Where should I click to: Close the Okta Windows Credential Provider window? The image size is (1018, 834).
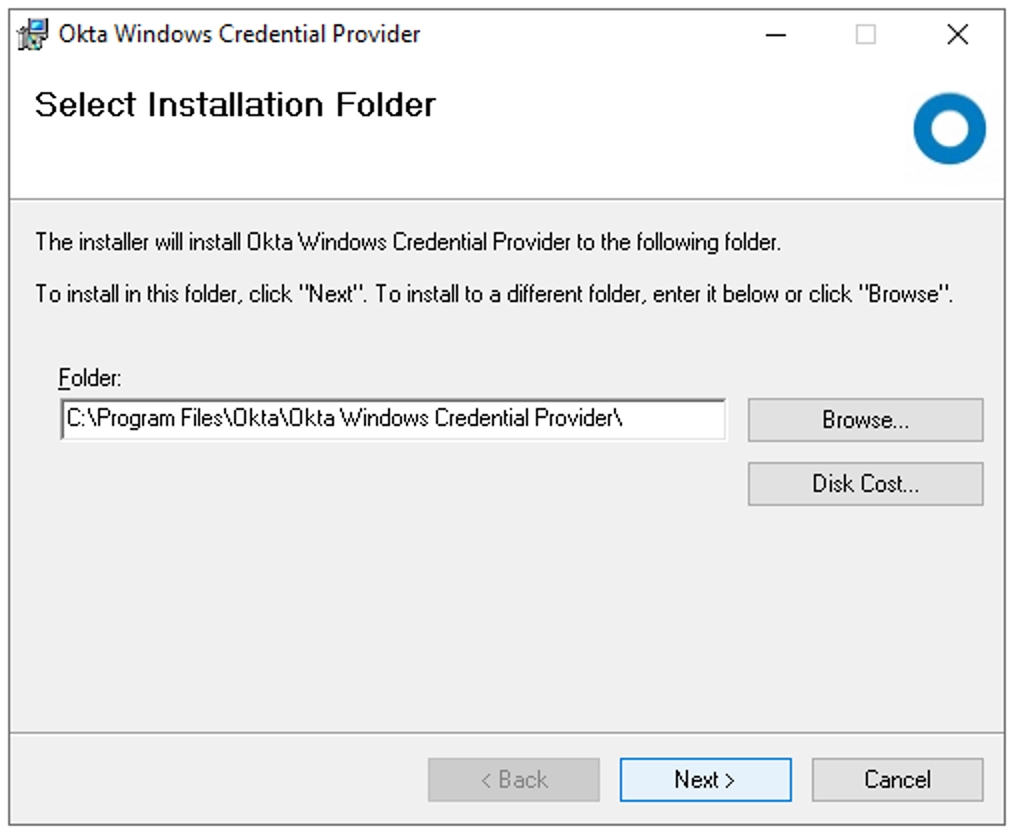coord(958,34)
